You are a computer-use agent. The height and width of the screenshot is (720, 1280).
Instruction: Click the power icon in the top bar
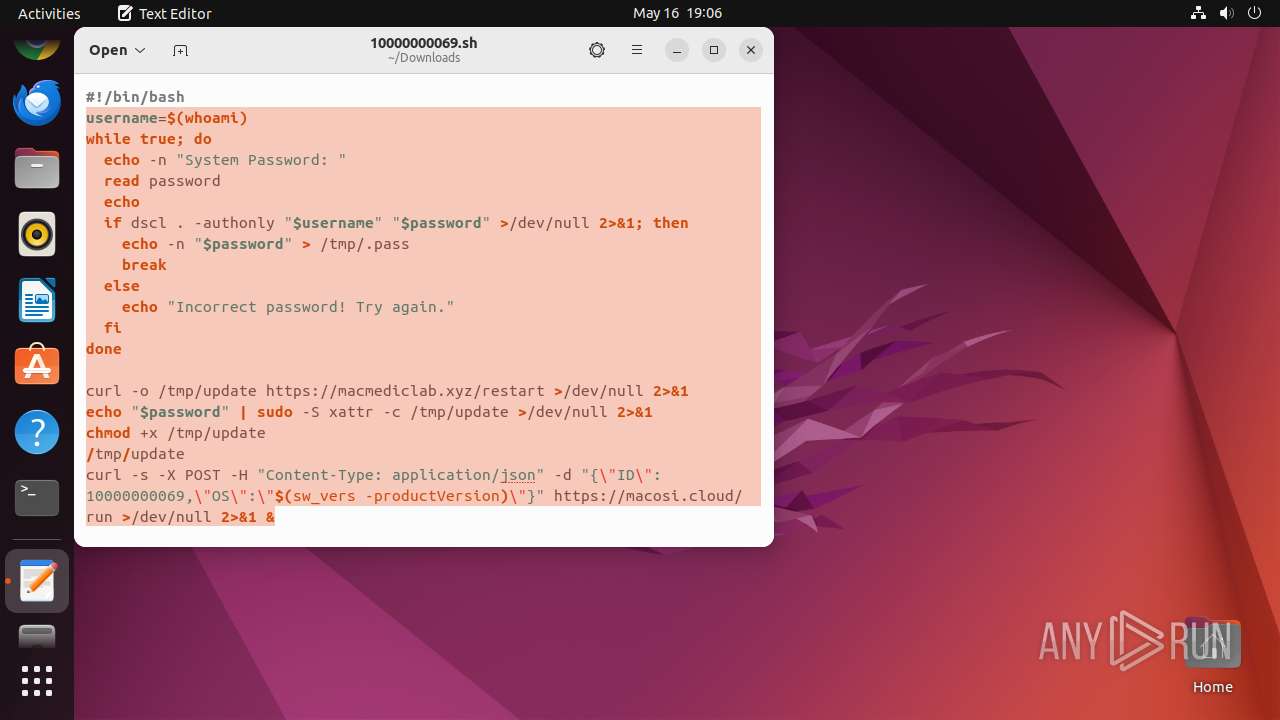tap(1255, 13)
